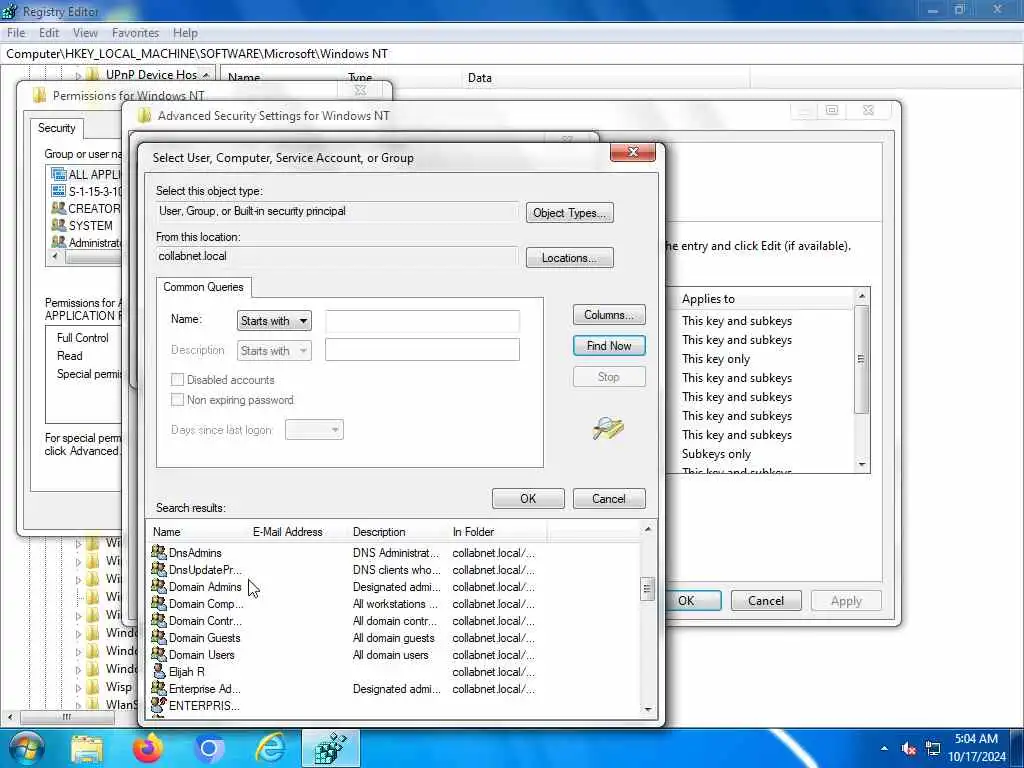
Task: Sort results by Description column header
Action: pos(398,532)
